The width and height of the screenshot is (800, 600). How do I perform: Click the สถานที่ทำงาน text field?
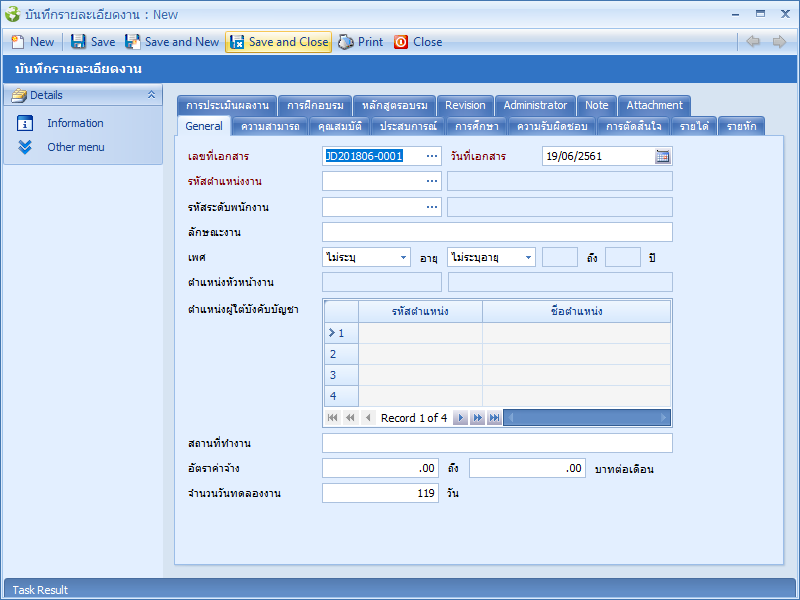(497, 443)
